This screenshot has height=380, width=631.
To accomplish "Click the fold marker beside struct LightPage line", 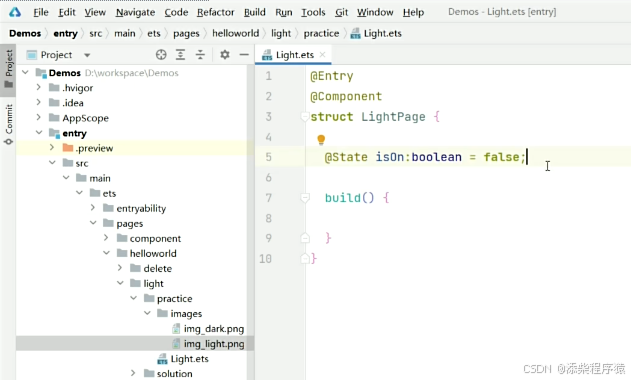I will [305, 117].
